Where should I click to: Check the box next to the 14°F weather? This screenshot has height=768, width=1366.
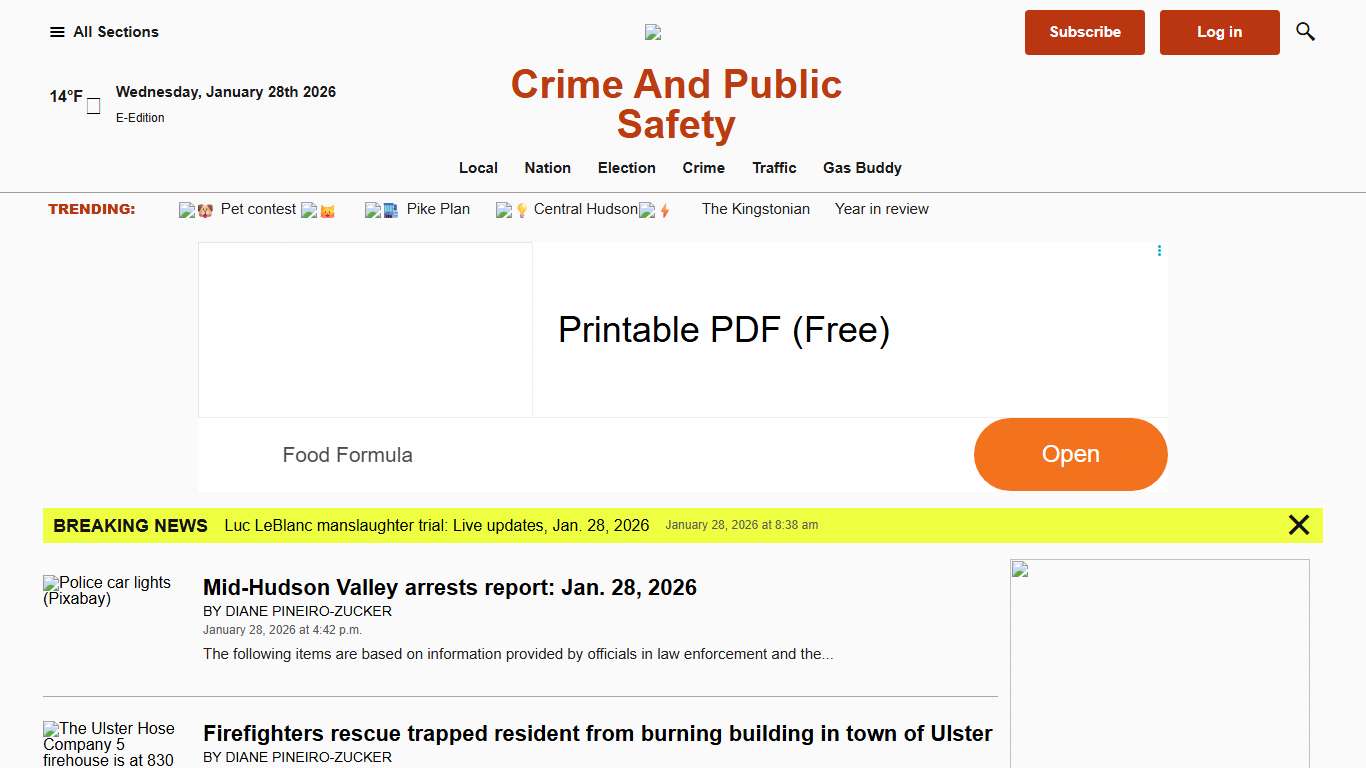[x=92, y=104]
